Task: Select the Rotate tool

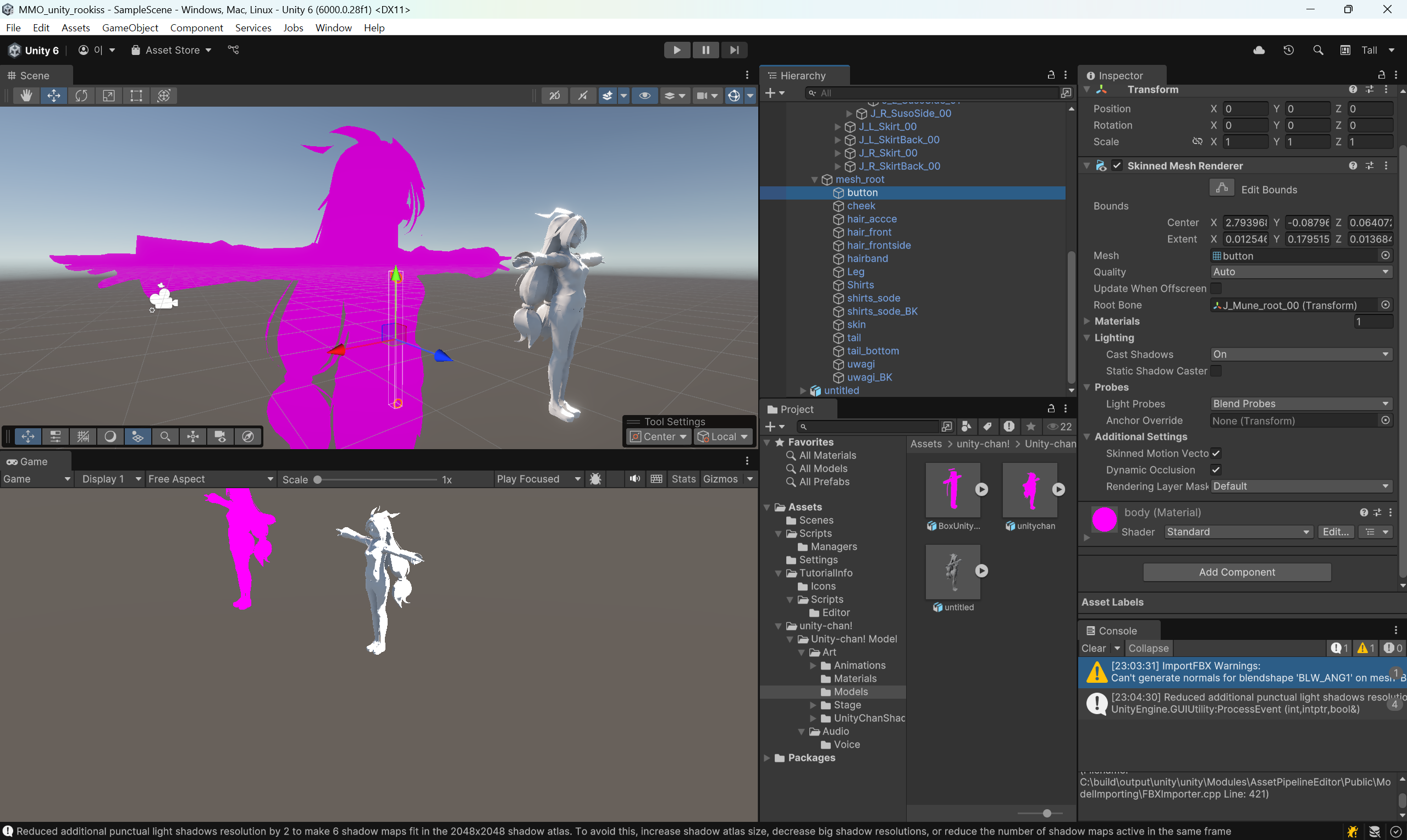Action: (81, 96)
